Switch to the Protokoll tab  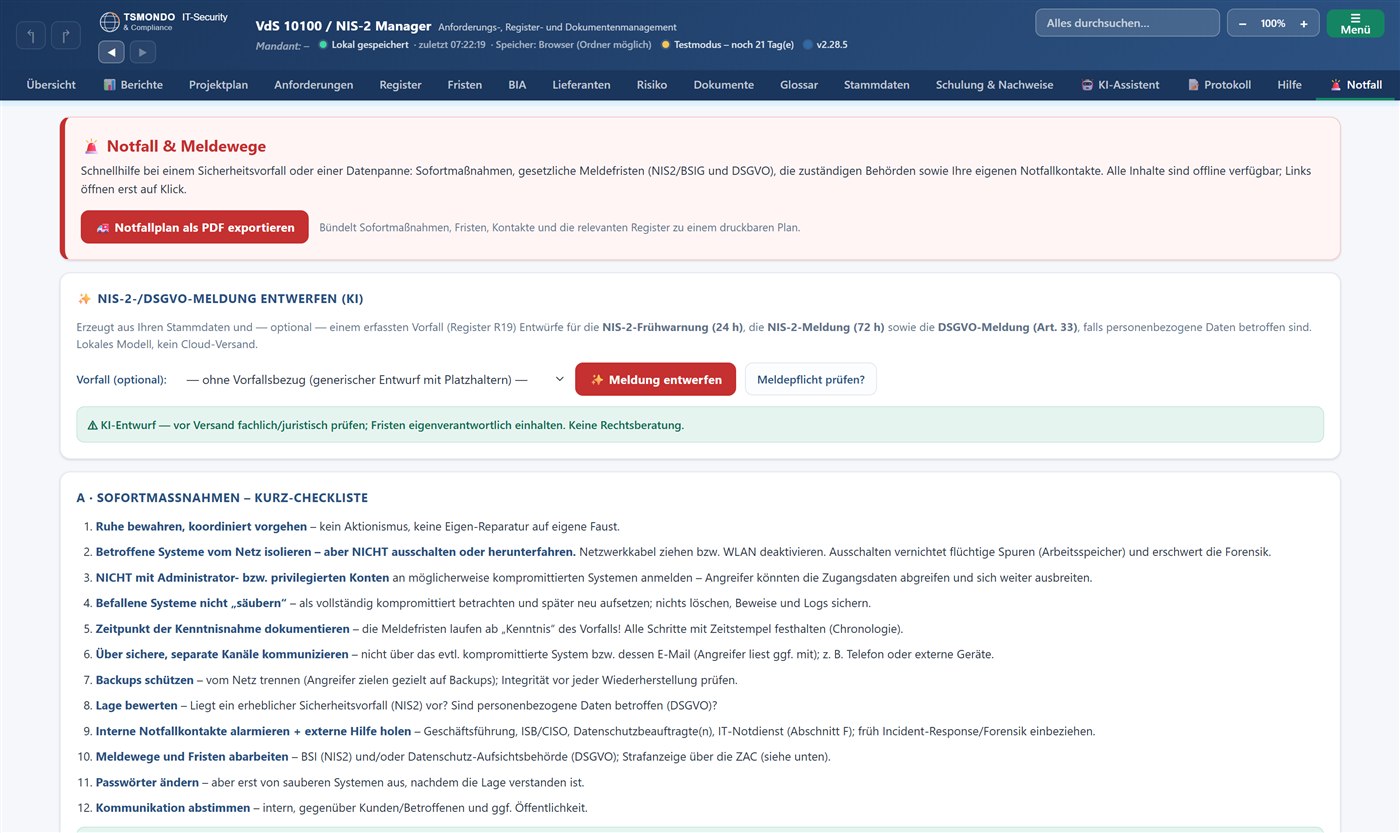1219,85
